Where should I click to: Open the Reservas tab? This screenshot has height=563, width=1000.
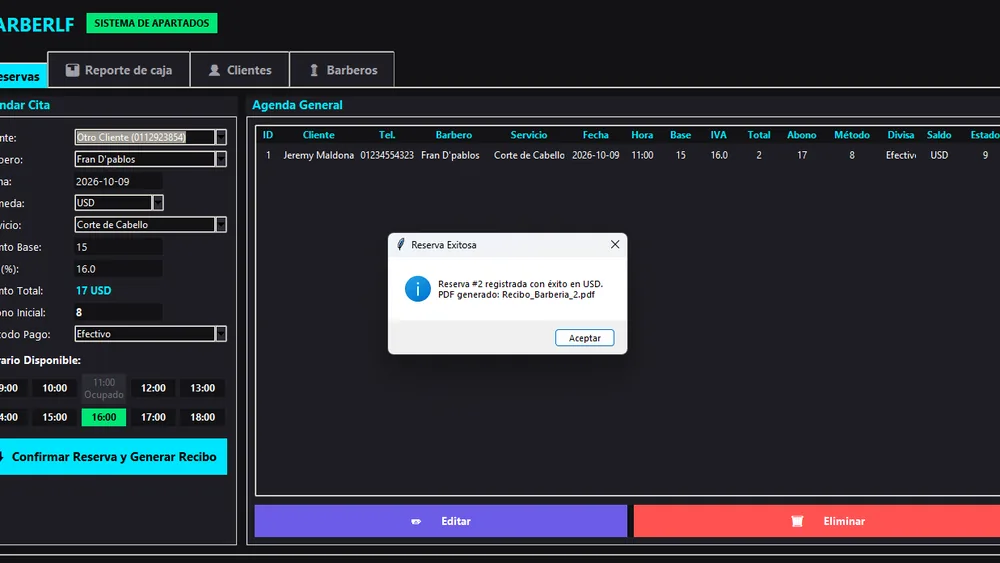coord(22,76)
